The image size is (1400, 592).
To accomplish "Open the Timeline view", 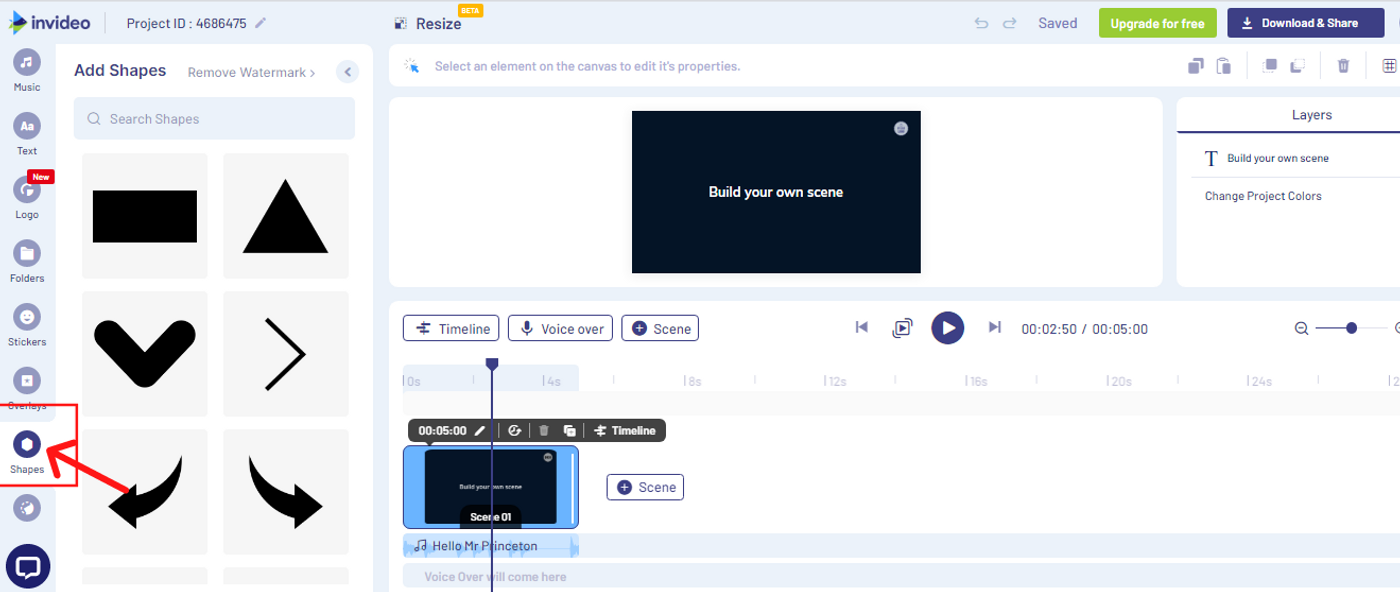I will pos(450,327).
